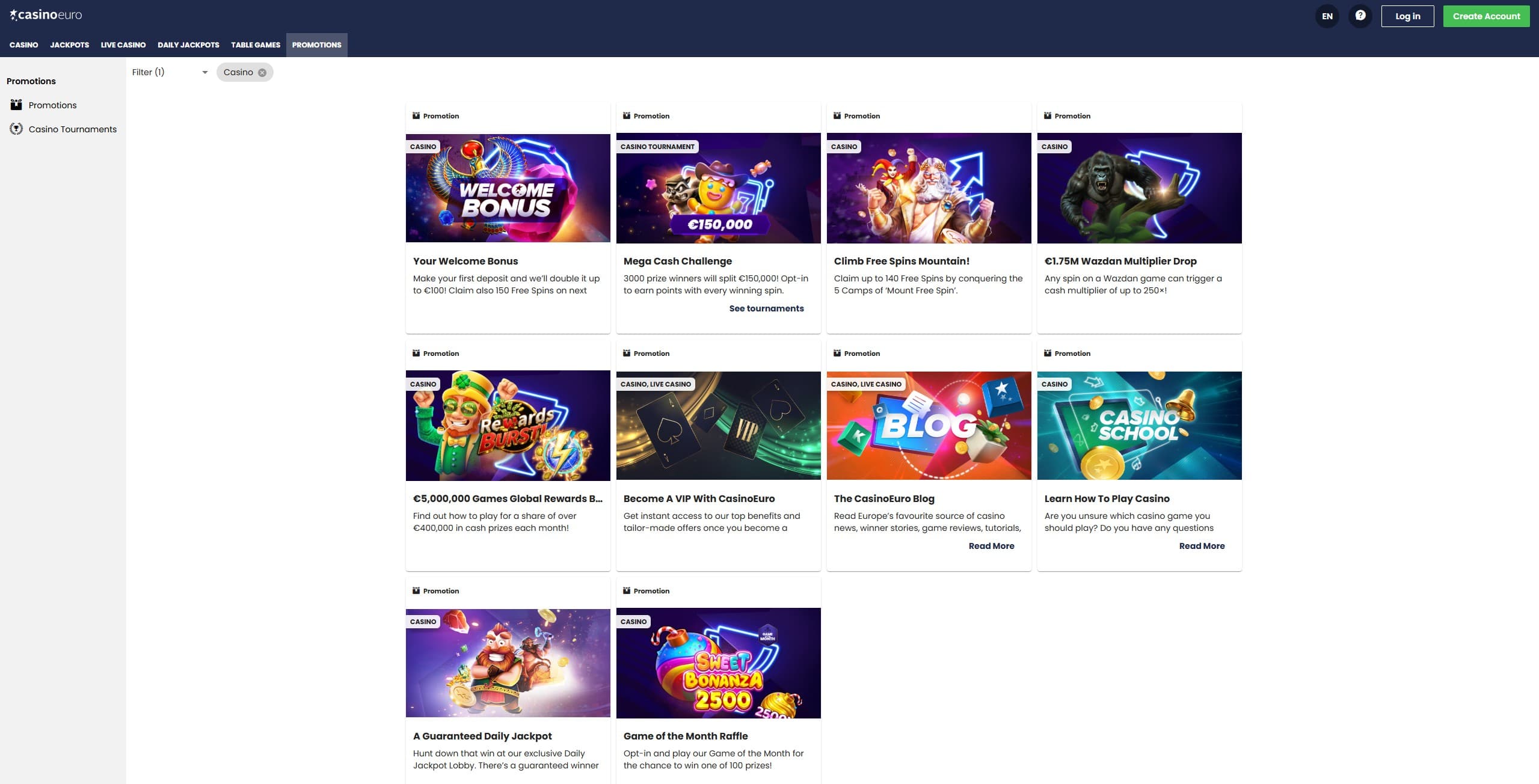Open the Casino School banner image
Screen dimensions: 1539x784
click(1139, 426)
